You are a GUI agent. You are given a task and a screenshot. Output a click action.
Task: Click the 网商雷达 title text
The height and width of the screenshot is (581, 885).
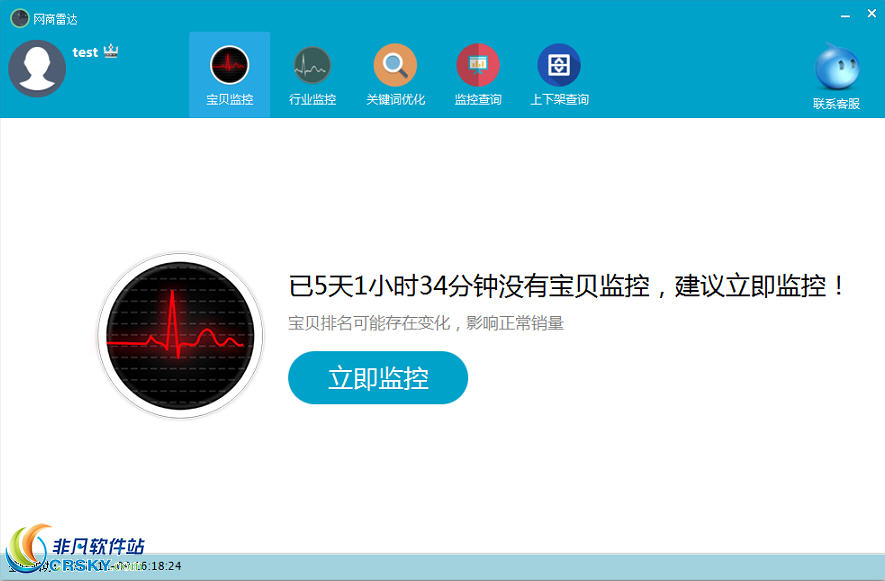click(x=55, y=19)
